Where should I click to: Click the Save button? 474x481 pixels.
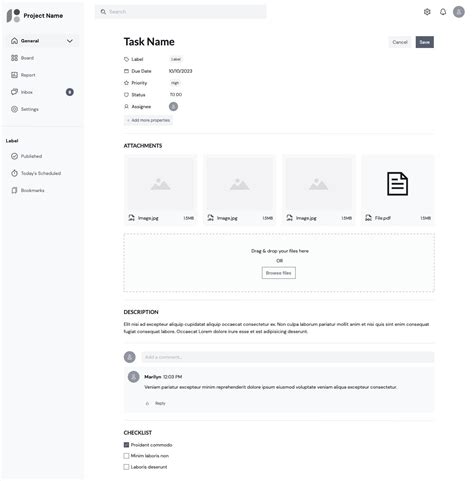pos(424,42)
